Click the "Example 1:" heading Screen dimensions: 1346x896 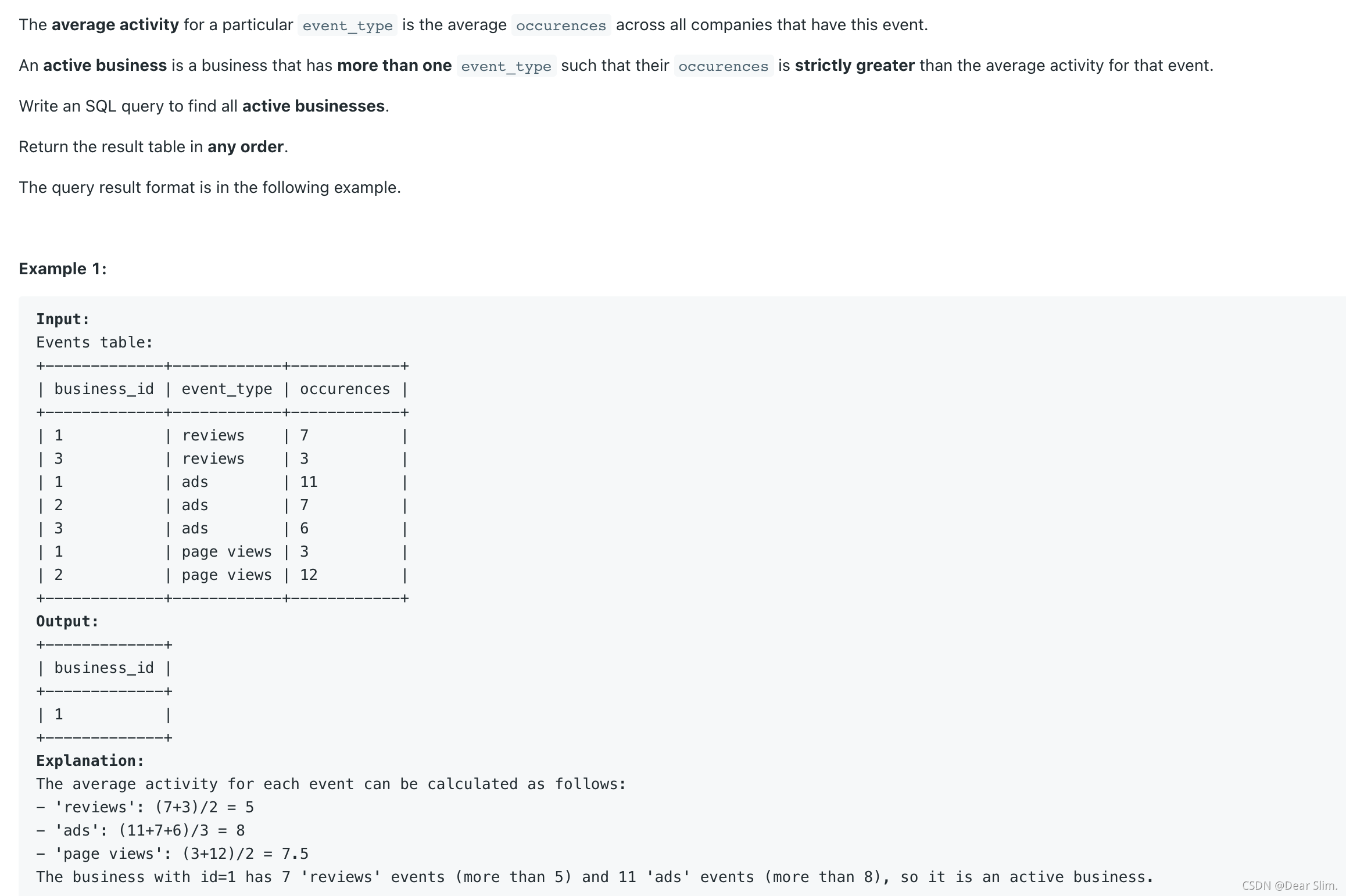tap(63, 269)
